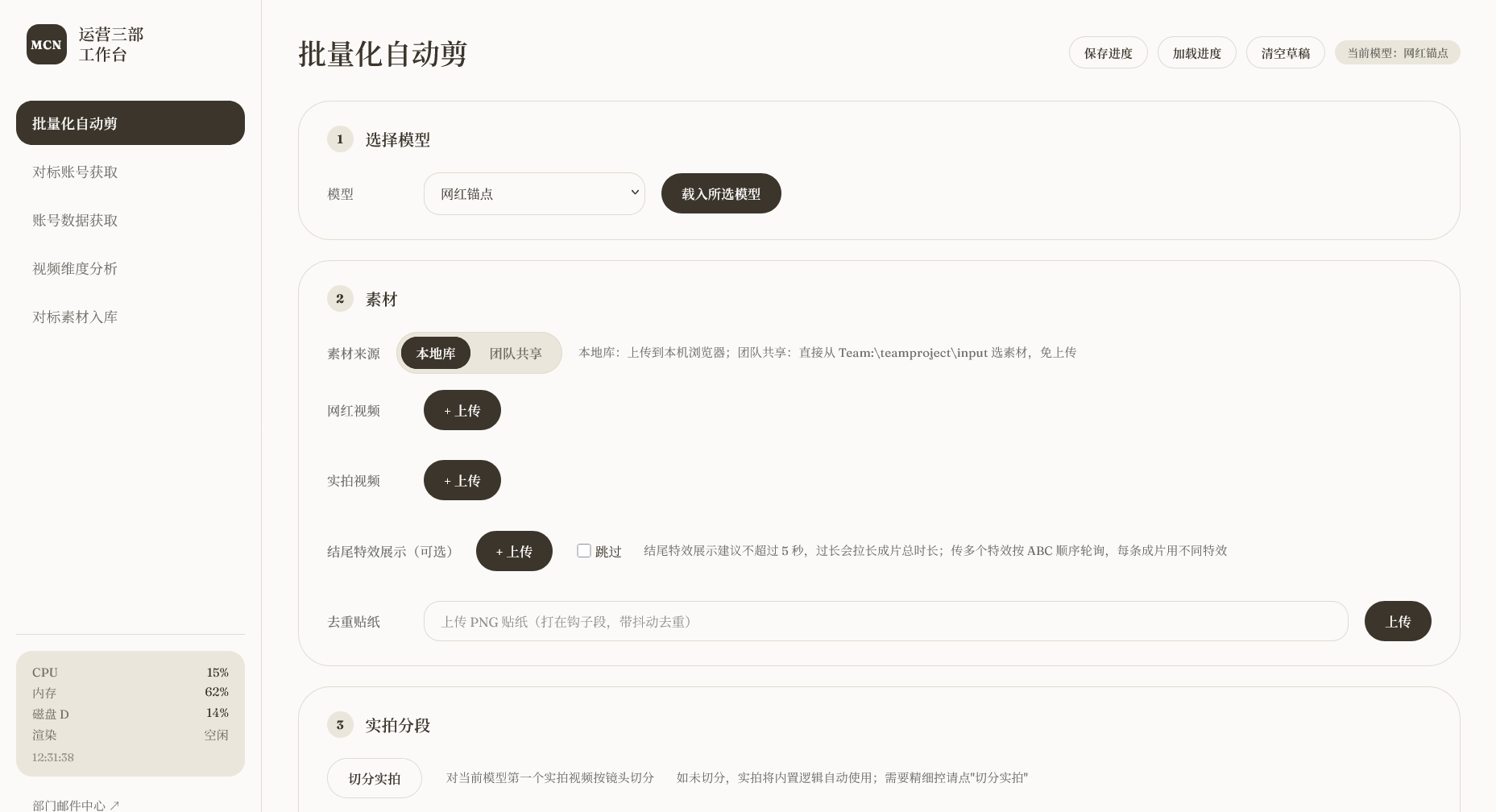The image size is (1496, 812).
Task: Click step number 2 badge for 素材
Action: pyautogui.click(x=340, y=298)
